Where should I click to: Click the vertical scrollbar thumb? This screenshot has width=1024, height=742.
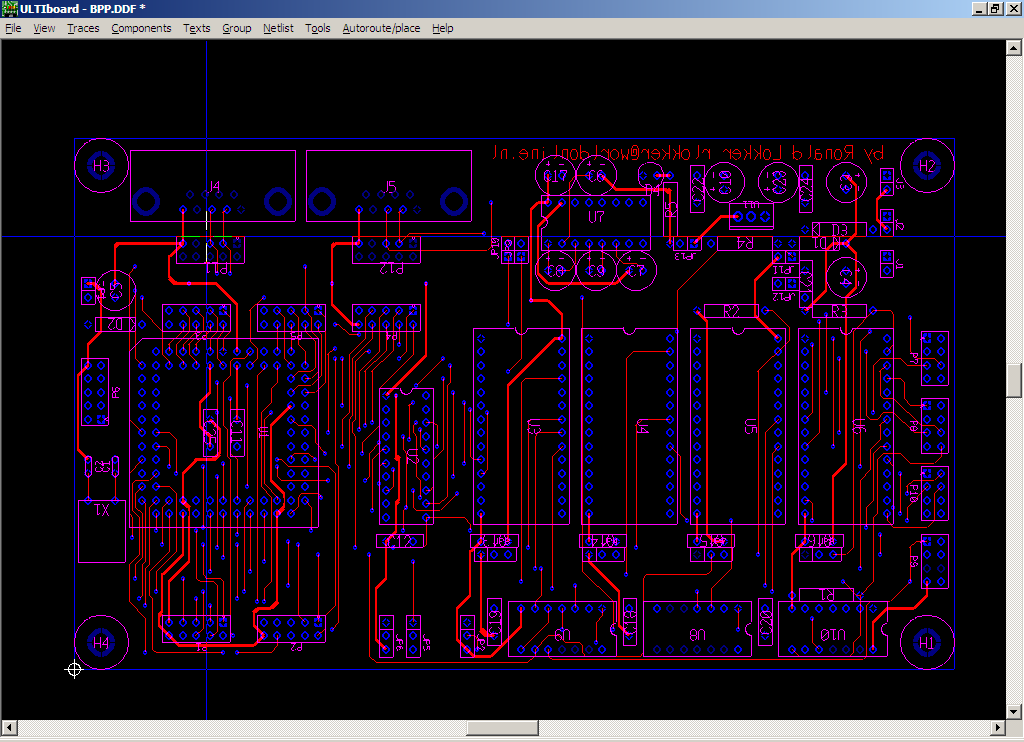point(1015,380)
